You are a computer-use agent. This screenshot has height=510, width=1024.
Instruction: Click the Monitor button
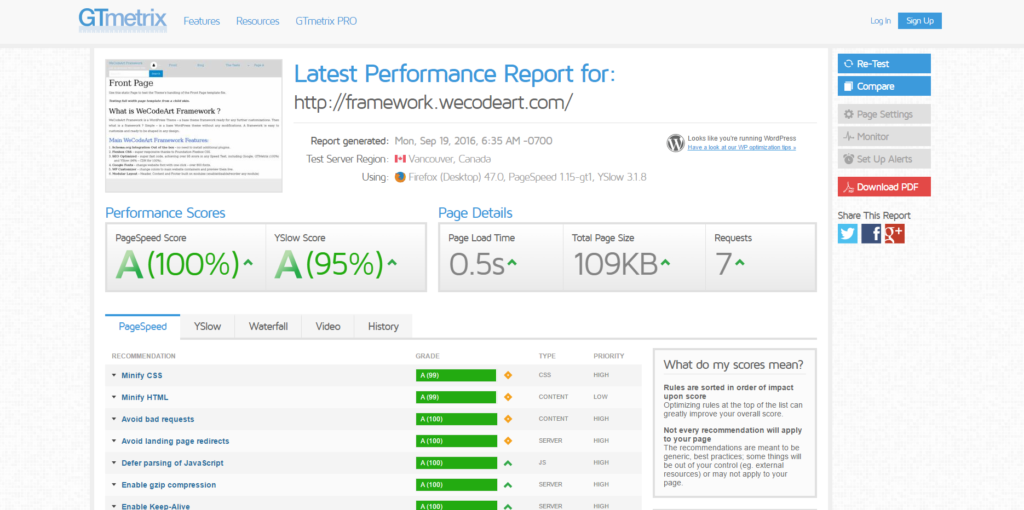[884, 136]
